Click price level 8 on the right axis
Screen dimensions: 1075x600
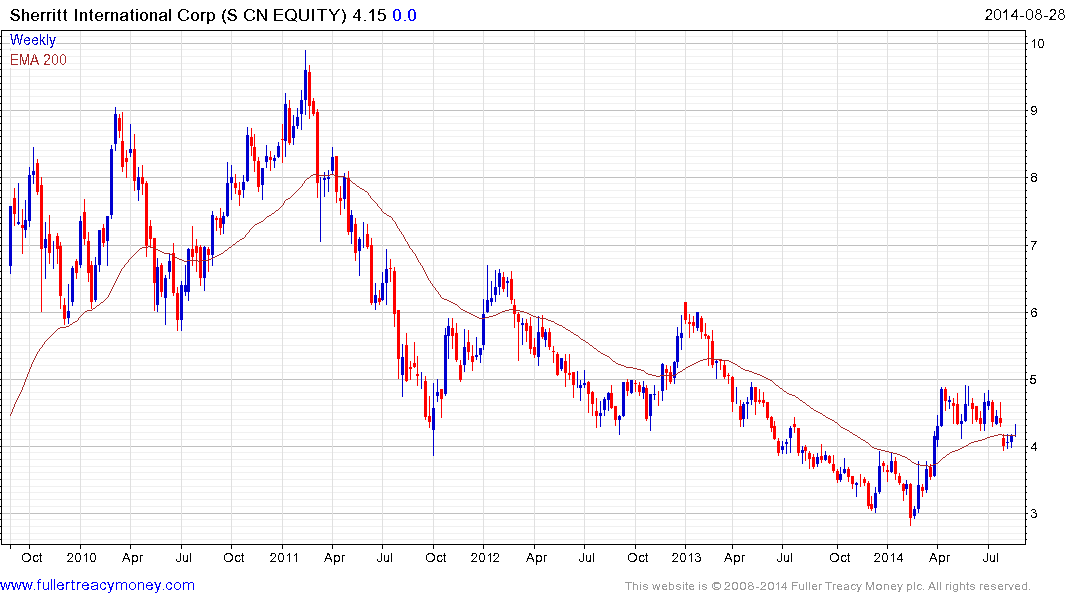coord(1035,178)
